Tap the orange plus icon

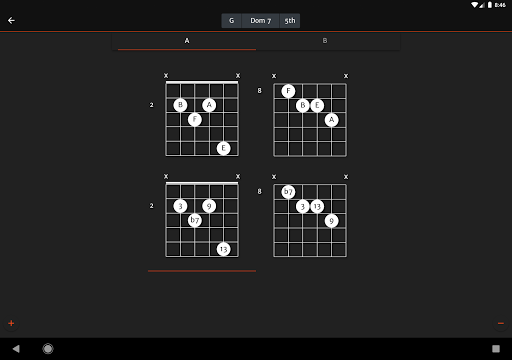point(11,323)
